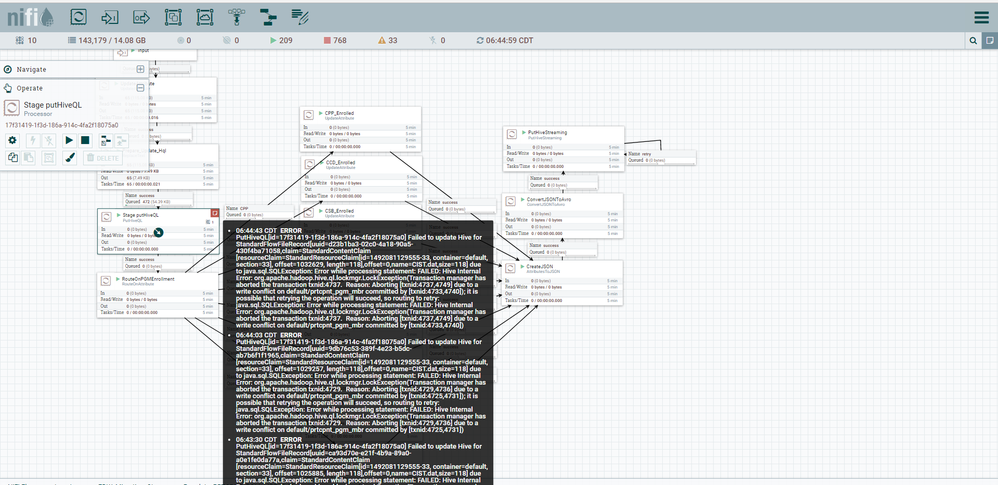Screen dimensions: 998x485
Task: Collapse the Operate panel
Action: pyautogui.click(x=141, y=88)
